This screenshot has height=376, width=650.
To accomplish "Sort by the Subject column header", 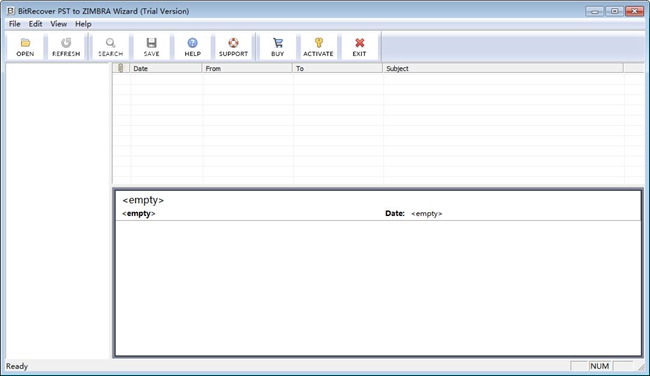I will [x=503, y=68].
